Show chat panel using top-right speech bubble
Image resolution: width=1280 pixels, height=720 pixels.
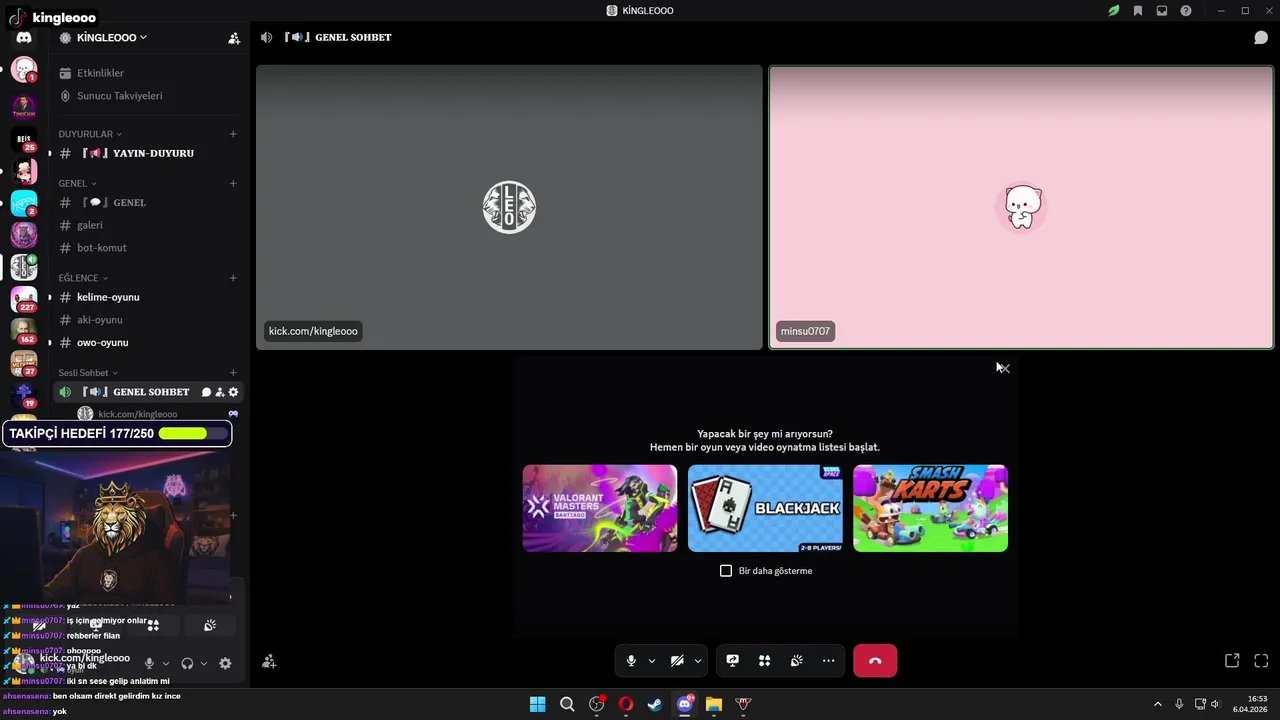[x=1261, y=38]
